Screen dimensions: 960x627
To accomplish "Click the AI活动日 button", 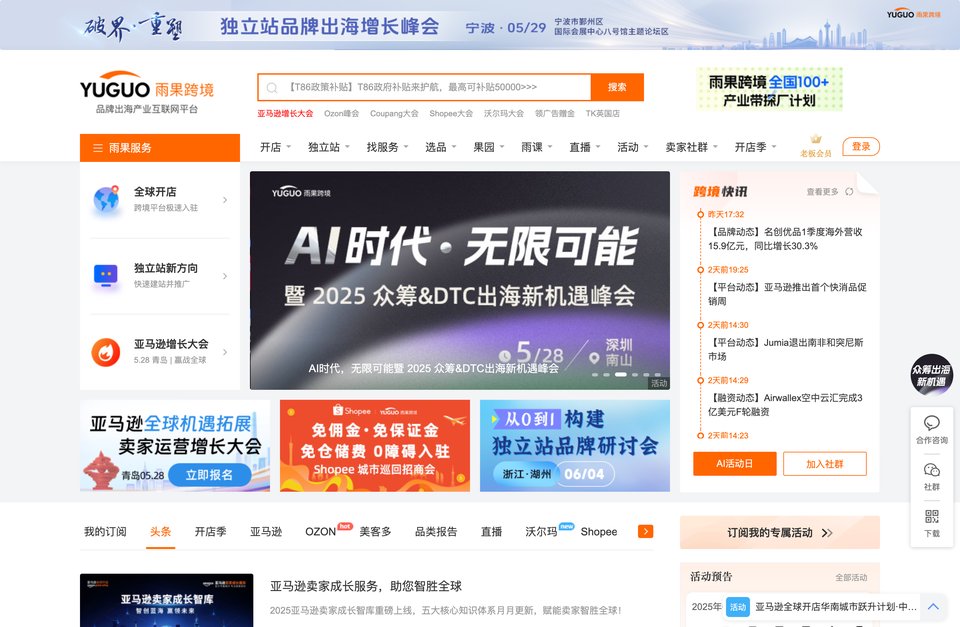I will coord(735,464).
